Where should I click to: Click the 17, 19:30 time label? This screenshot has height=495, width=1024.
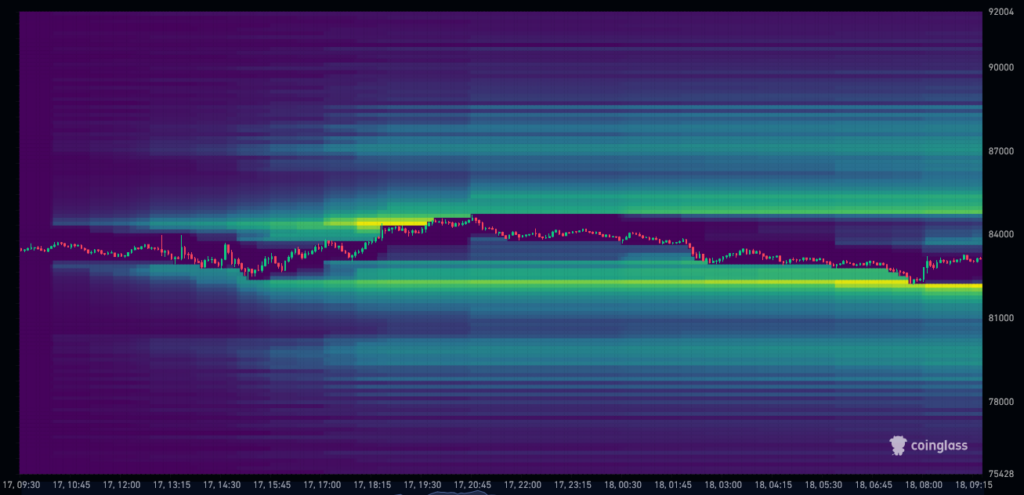tap(423, 485)
